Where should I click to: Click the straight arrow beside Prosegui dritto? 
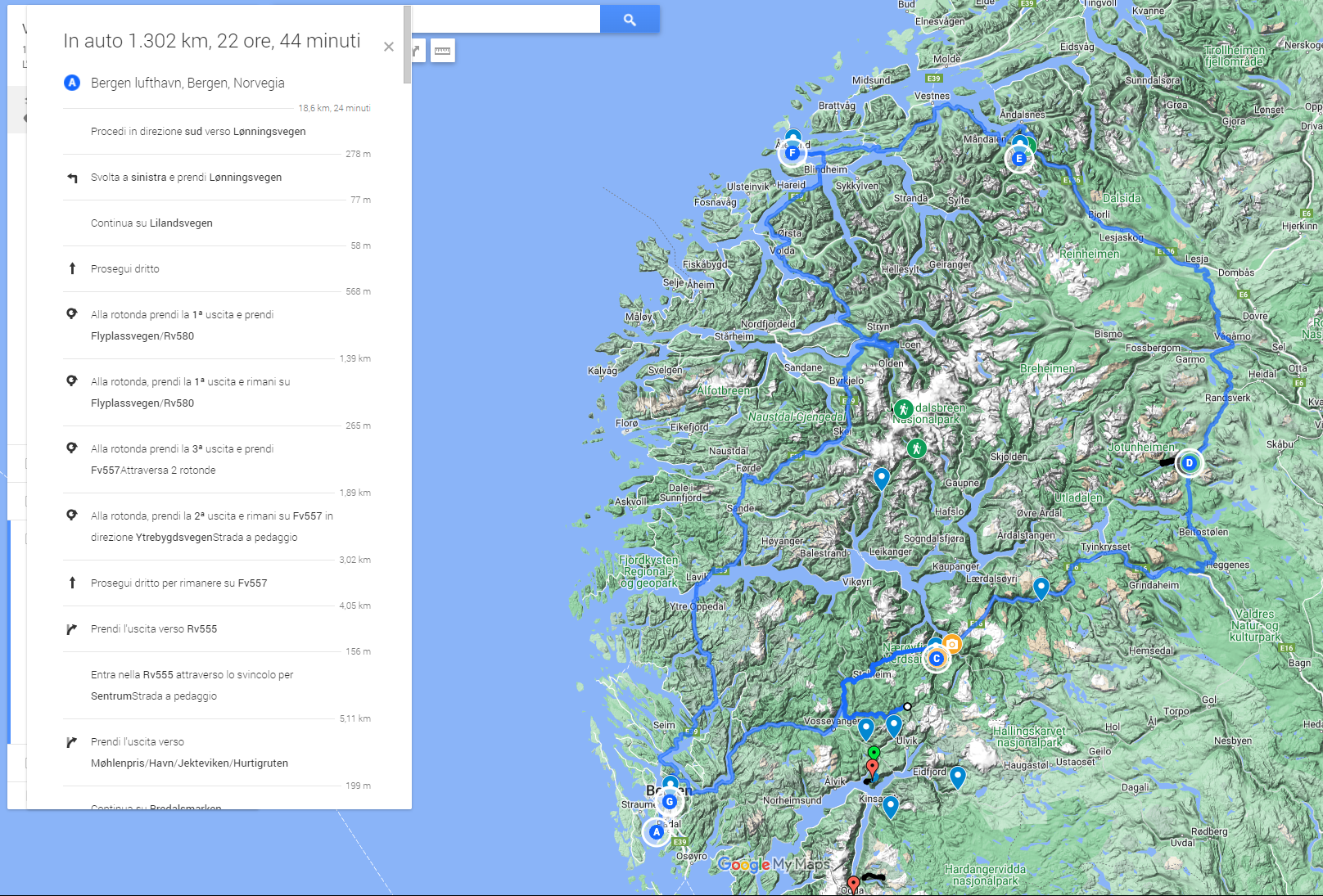[x=72, y=269]
